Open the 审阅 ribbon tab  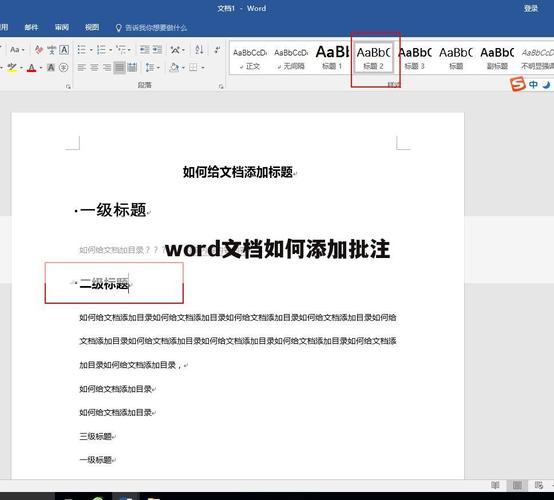click(x=61, y=27)
